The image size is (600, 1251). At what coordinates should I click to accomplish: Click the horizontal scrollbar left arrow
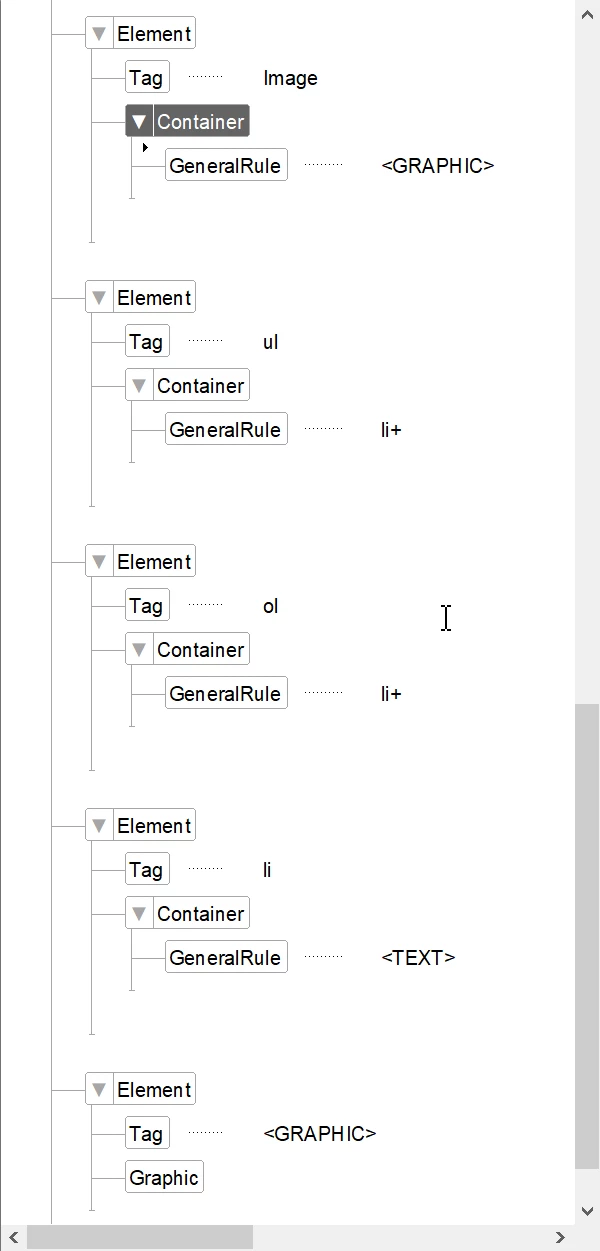click(13, 1238)
